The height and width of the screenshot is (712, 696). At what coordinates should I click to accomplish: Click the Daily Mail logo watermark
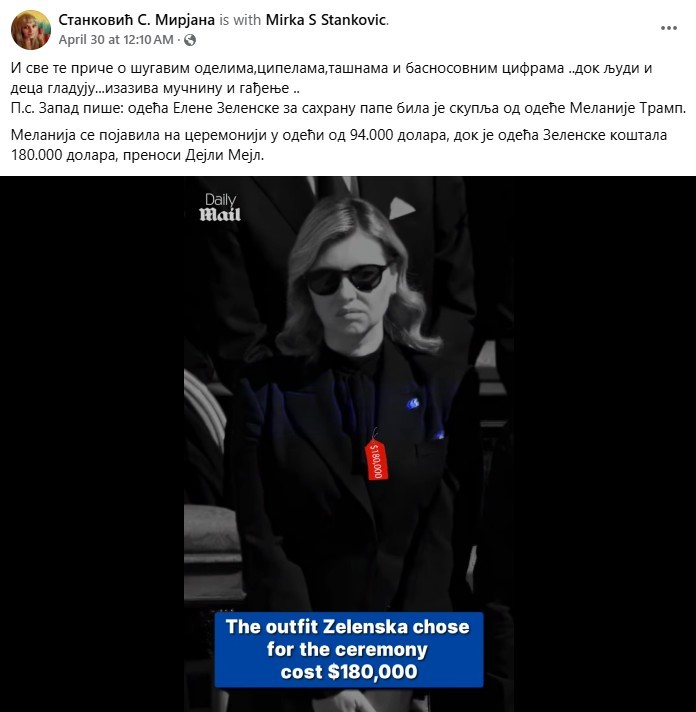click(220, 208)
